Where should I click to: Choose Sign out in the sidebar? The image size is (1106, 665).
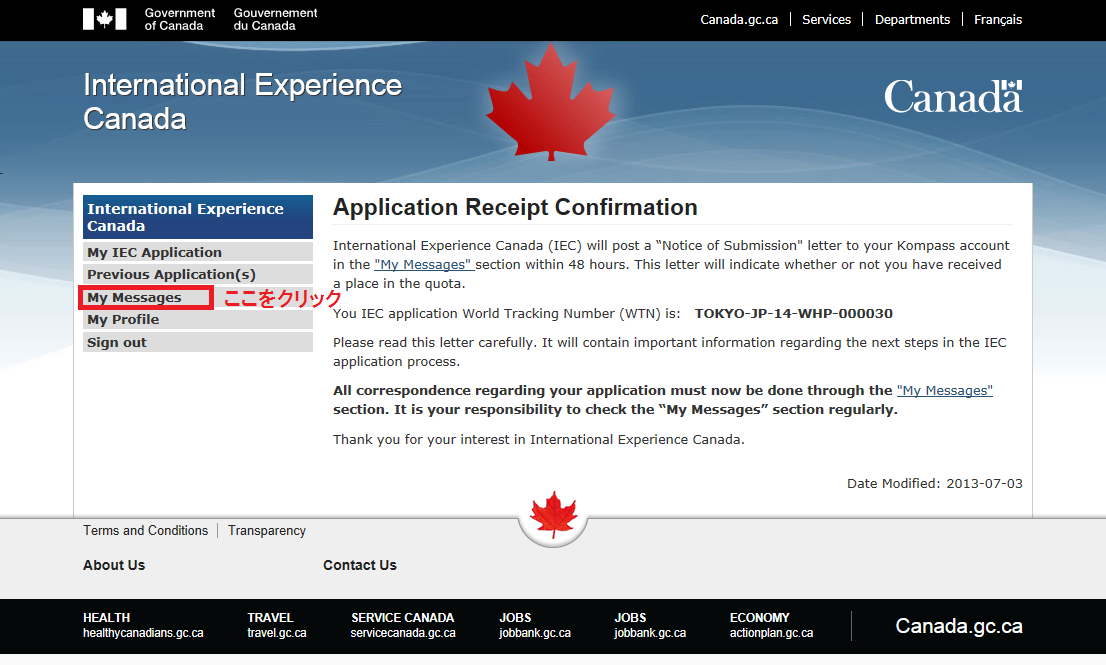pos(198,342)
